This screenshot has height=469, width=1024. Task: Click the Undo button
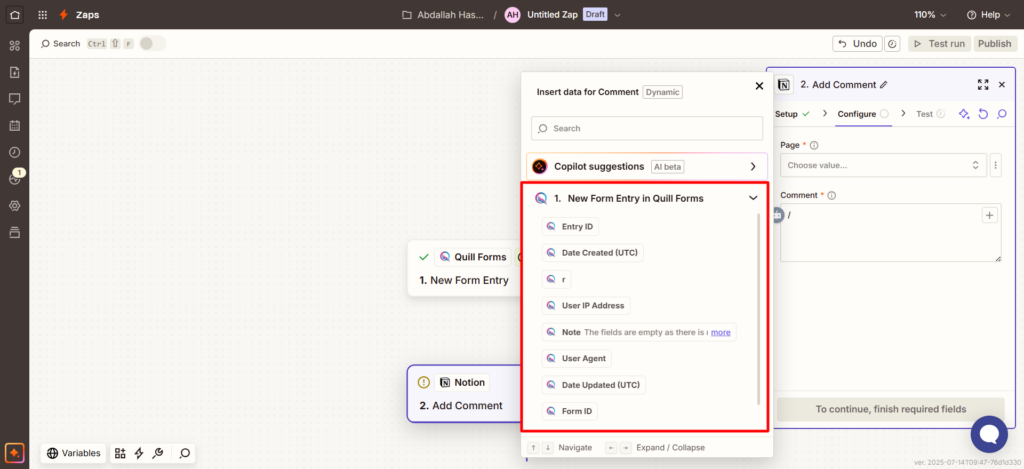[857, 44]
